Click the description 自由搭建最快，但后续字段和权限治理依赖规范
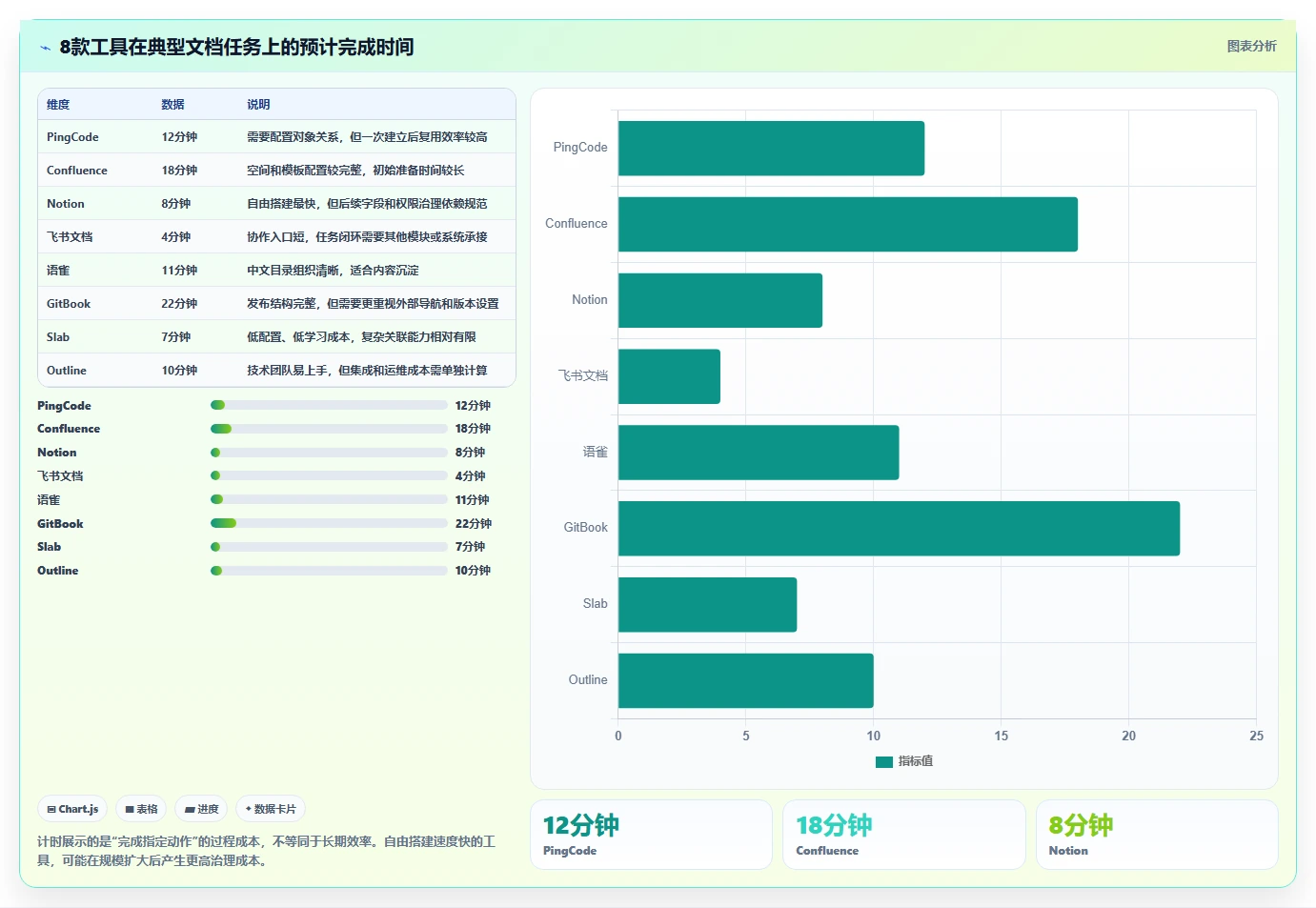 (367, 204)
